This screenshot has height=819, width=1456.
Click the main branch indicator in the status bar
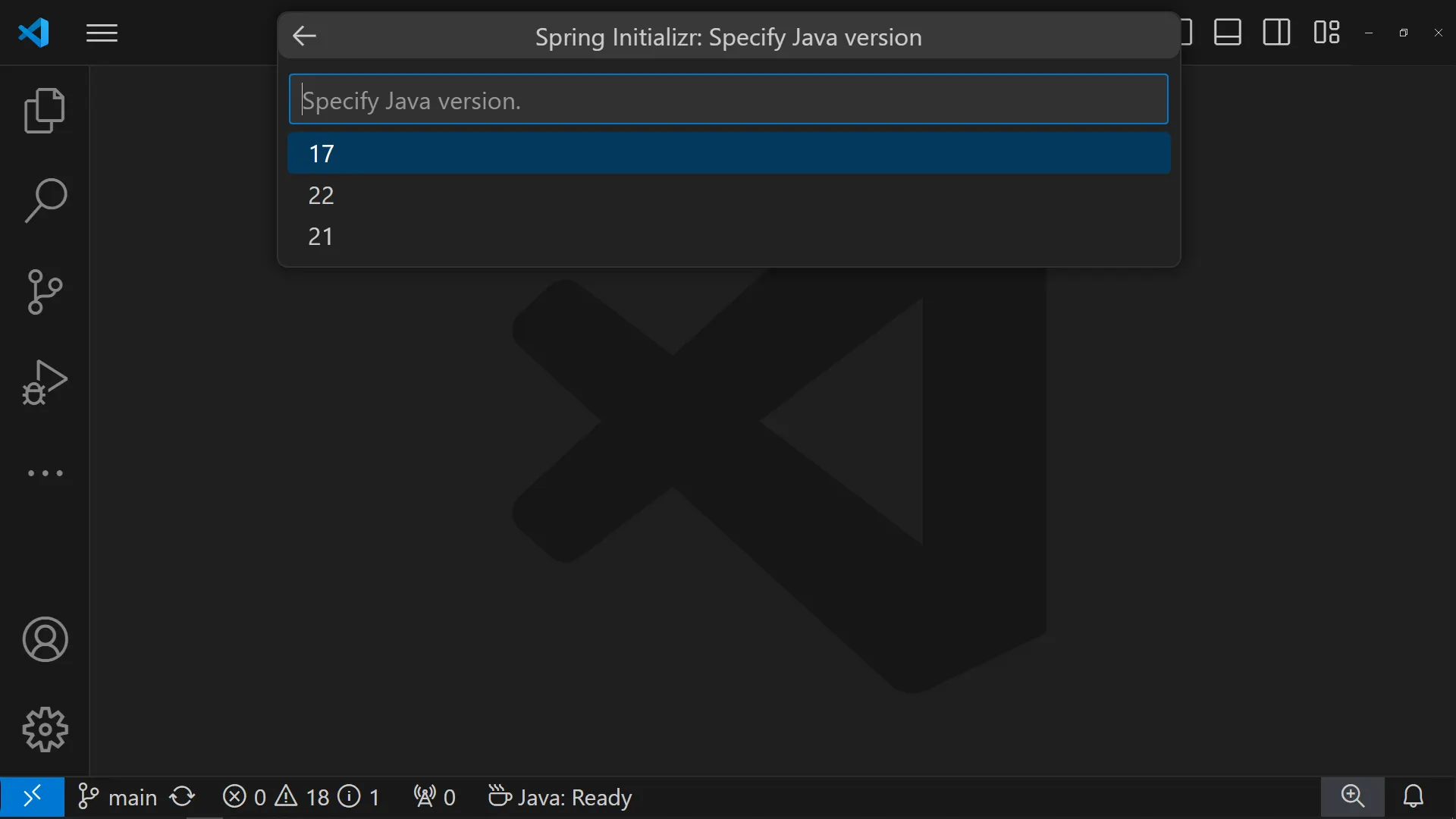118,797
